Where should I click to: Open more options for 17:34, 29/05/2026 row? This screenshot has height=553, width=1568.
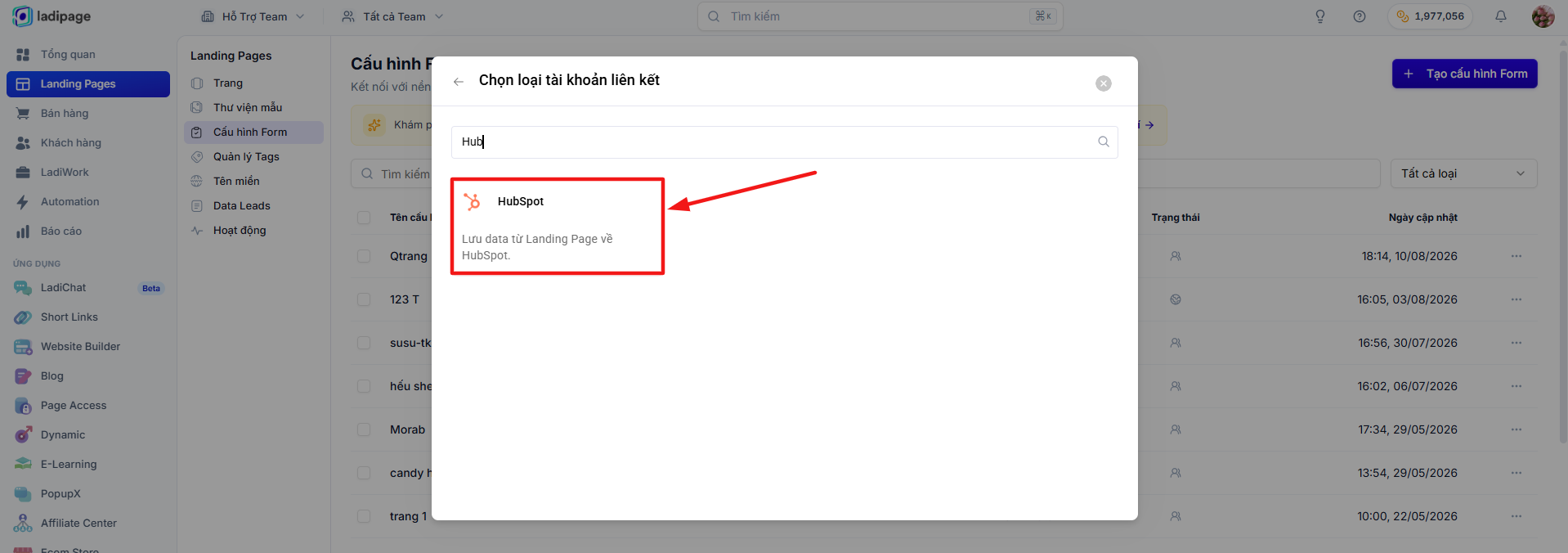1516,429
